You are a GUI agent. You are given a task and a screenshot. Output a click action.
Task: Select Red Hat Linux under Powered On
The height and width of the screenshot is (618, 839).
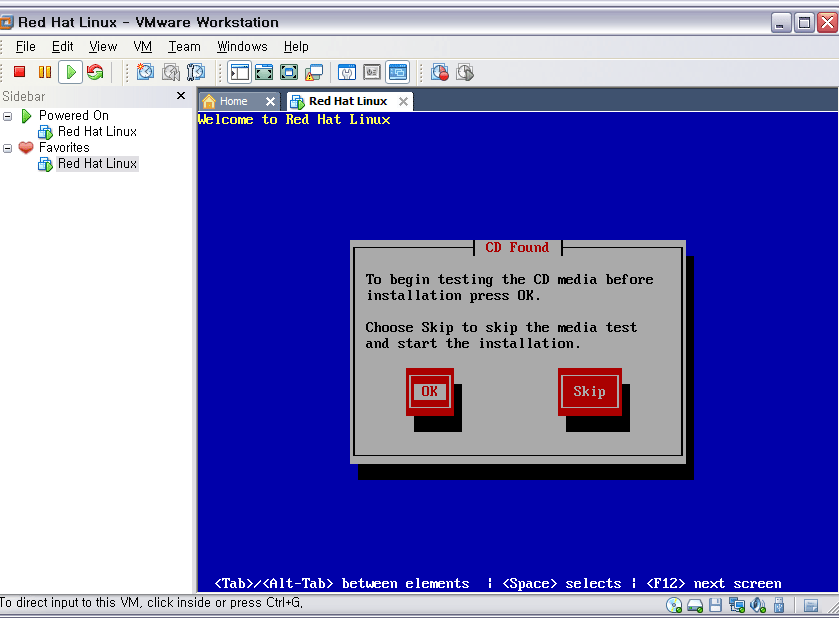click(x=97, y=132)
